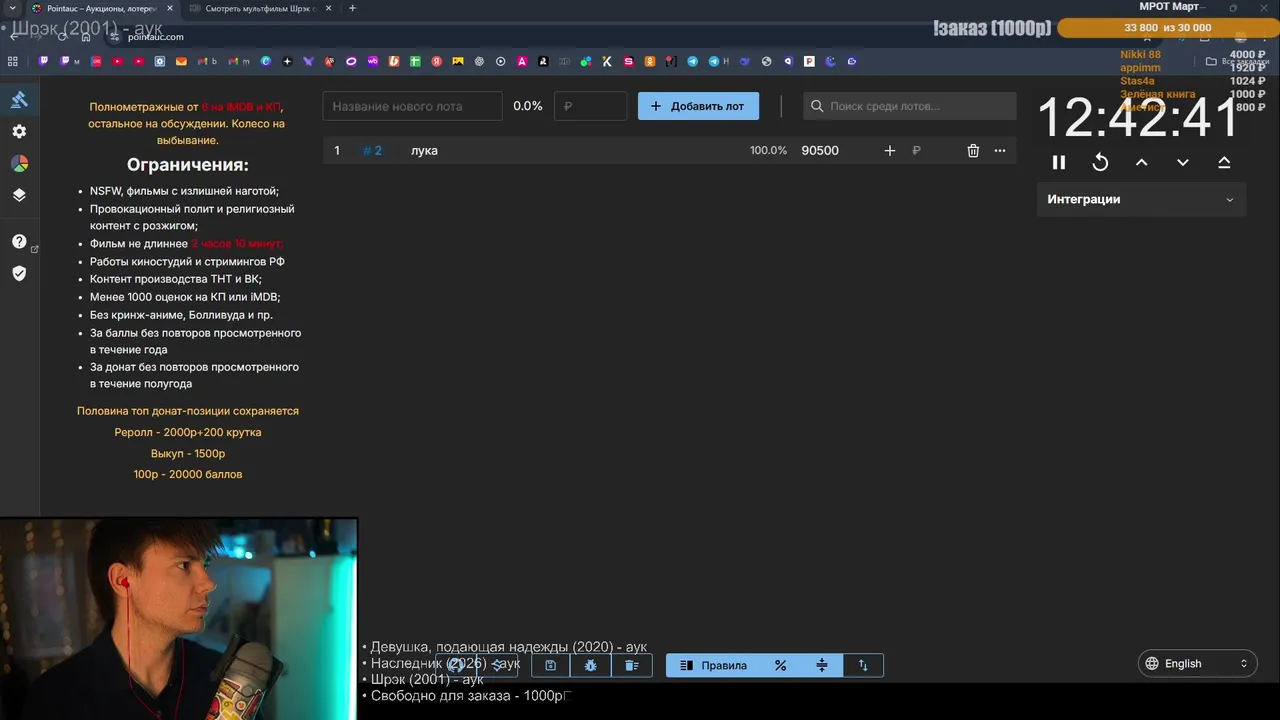Focus the new lot ₽ amount field
Image resolution: width=1280 pixels, height=720 pixels.
pos(590,106)
